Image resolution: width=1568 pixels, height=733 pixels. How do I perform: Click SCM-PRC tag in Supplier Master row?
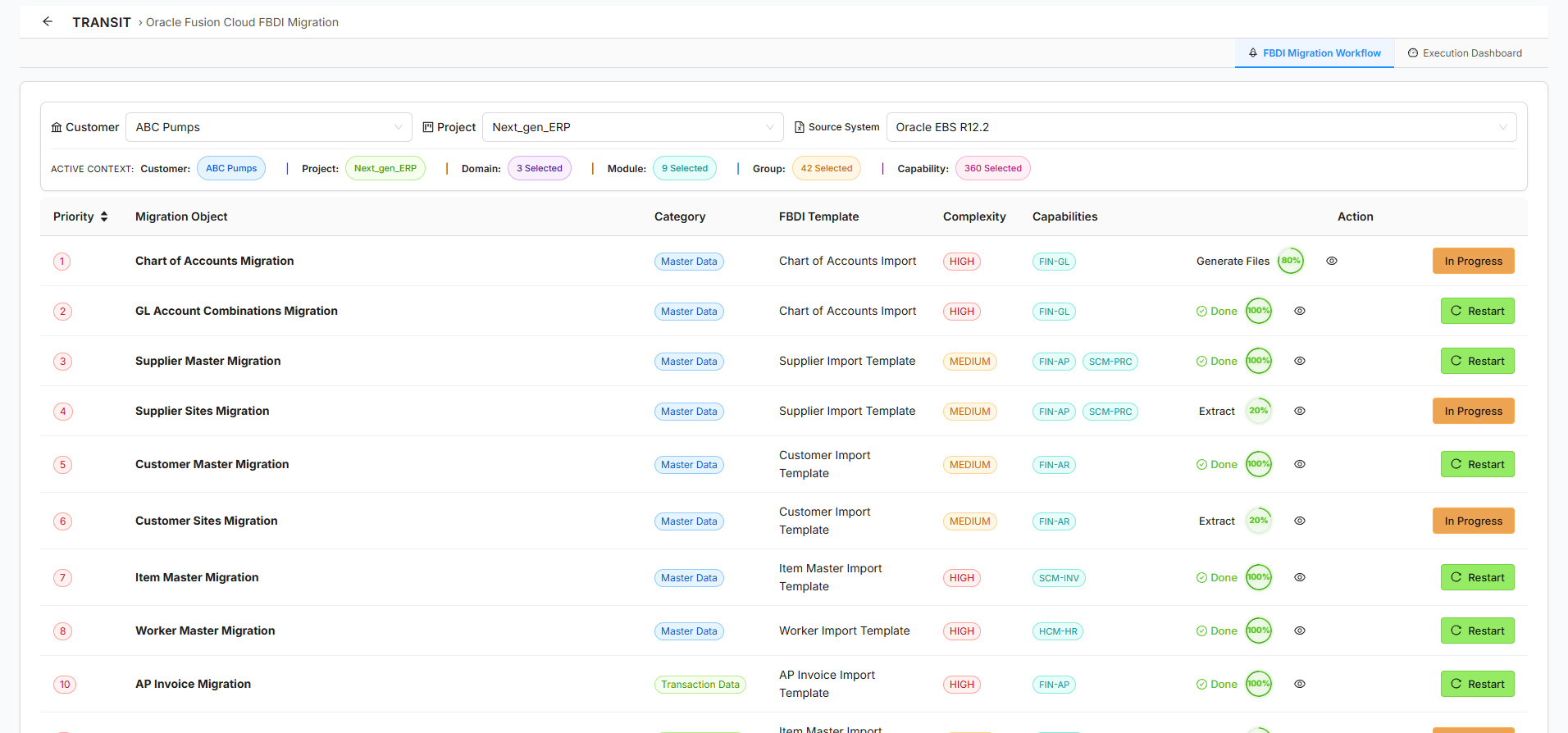coord(1110,362)
